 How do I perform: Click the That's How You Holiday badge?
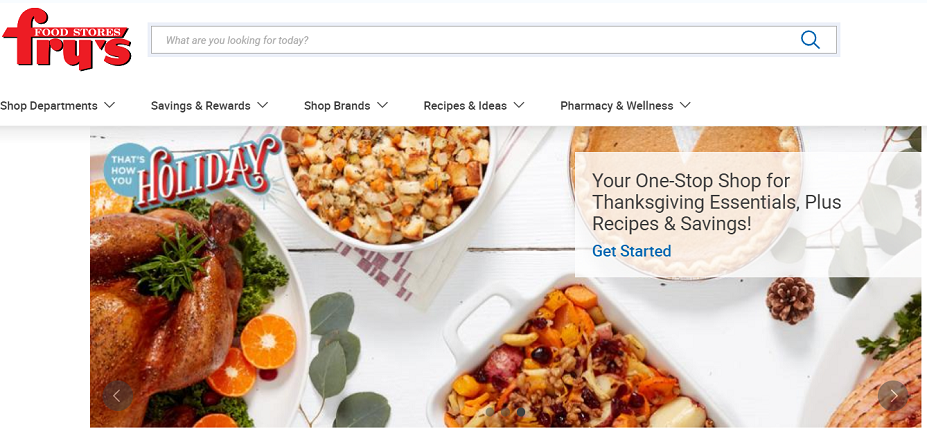(x=193, y=171)
